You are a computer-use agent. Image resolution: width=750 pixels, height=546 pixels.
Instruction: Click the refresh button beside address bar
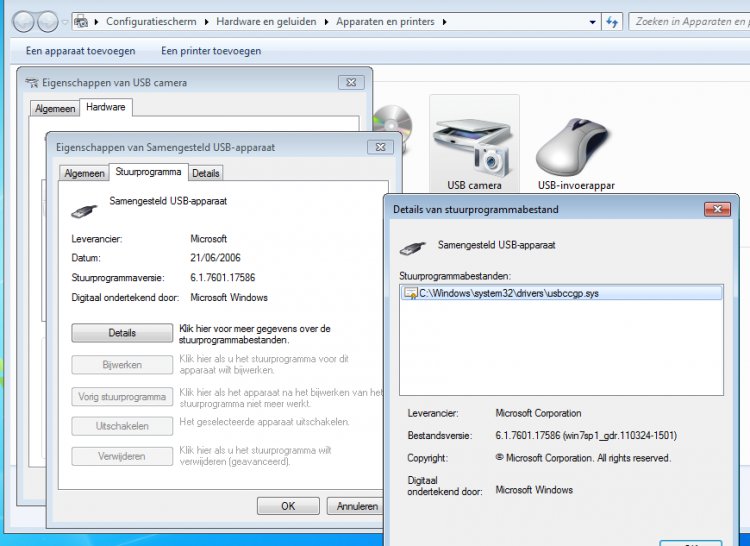612,21
